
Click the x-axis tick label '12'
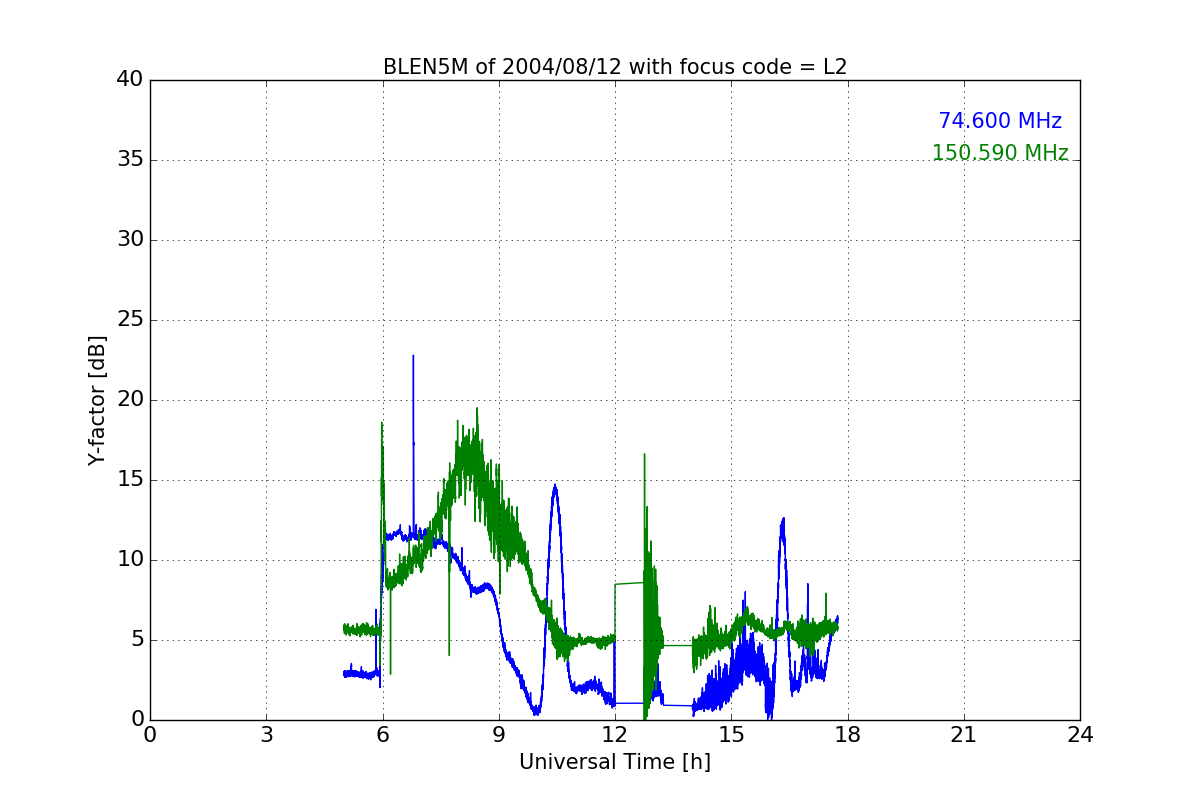[615, 735]
